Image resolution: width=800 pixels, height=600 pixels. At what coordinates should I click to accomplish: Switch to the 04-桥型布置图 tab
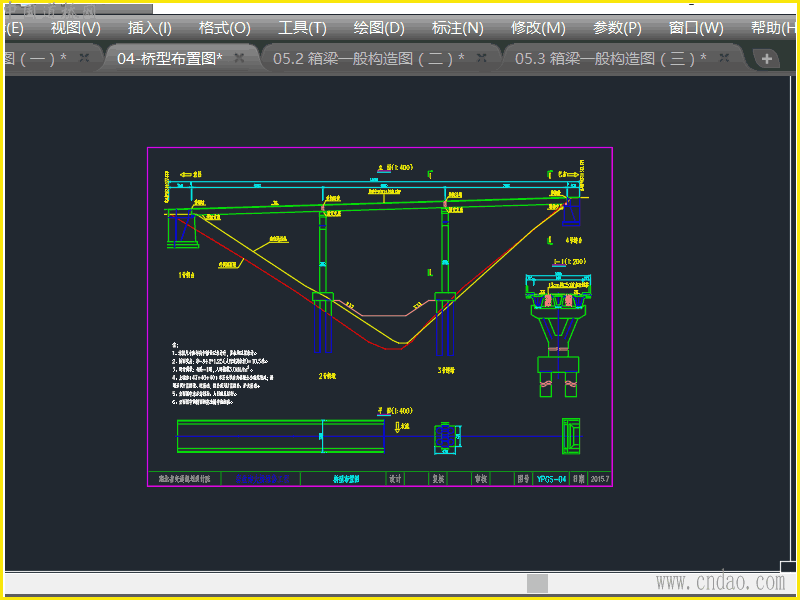169,59
